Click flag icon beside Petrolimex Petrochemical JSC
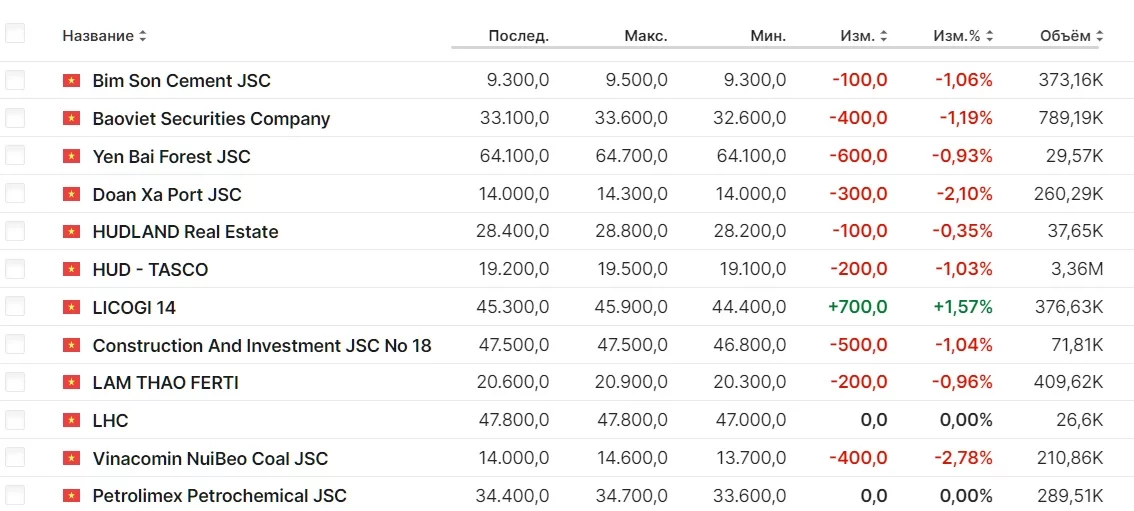This screenshot has height=511, width=1134. click(71, 496)
